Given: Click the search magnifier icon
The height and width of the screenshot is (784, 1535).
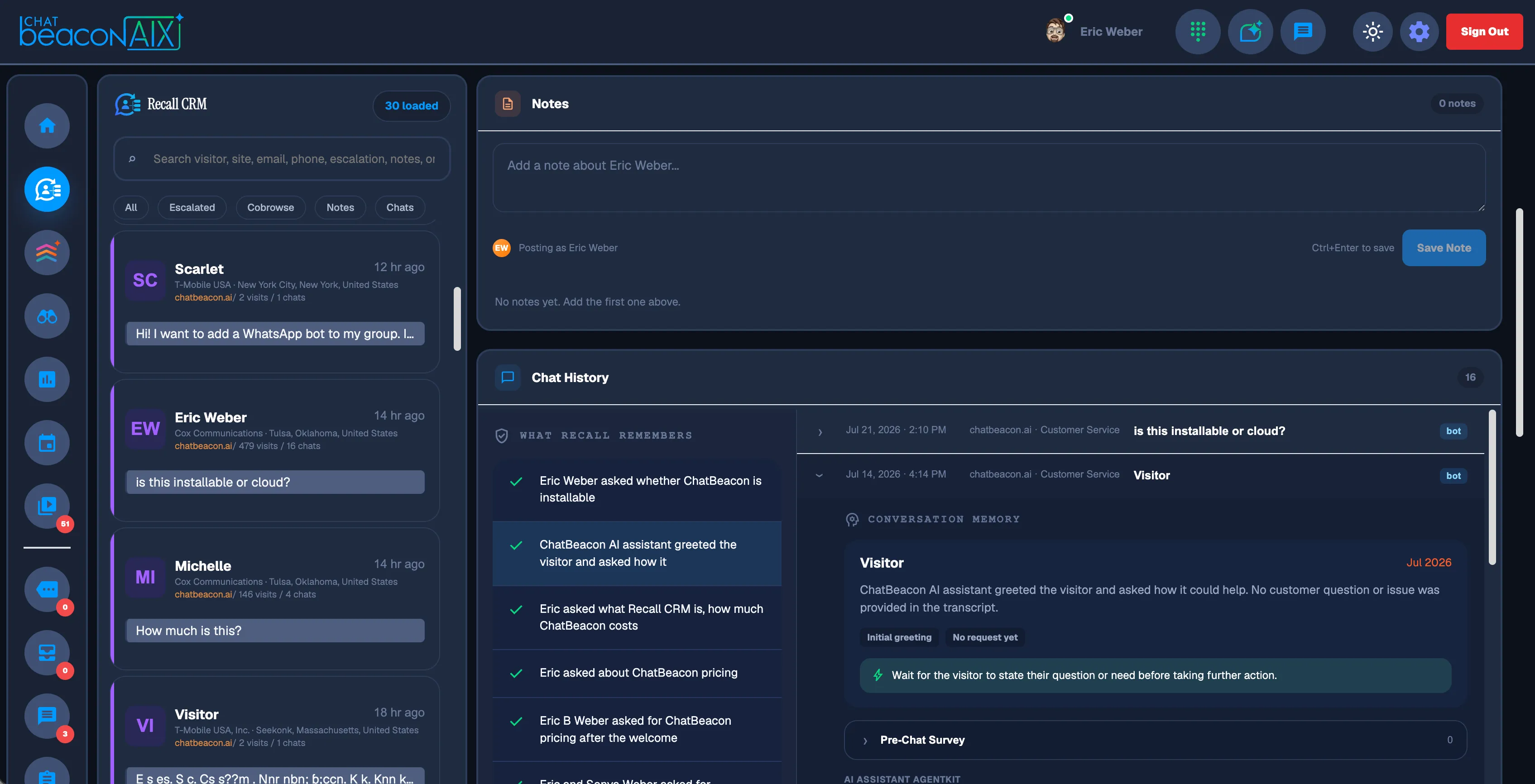Looking at the screenshot, I should [x=132, y=159].
